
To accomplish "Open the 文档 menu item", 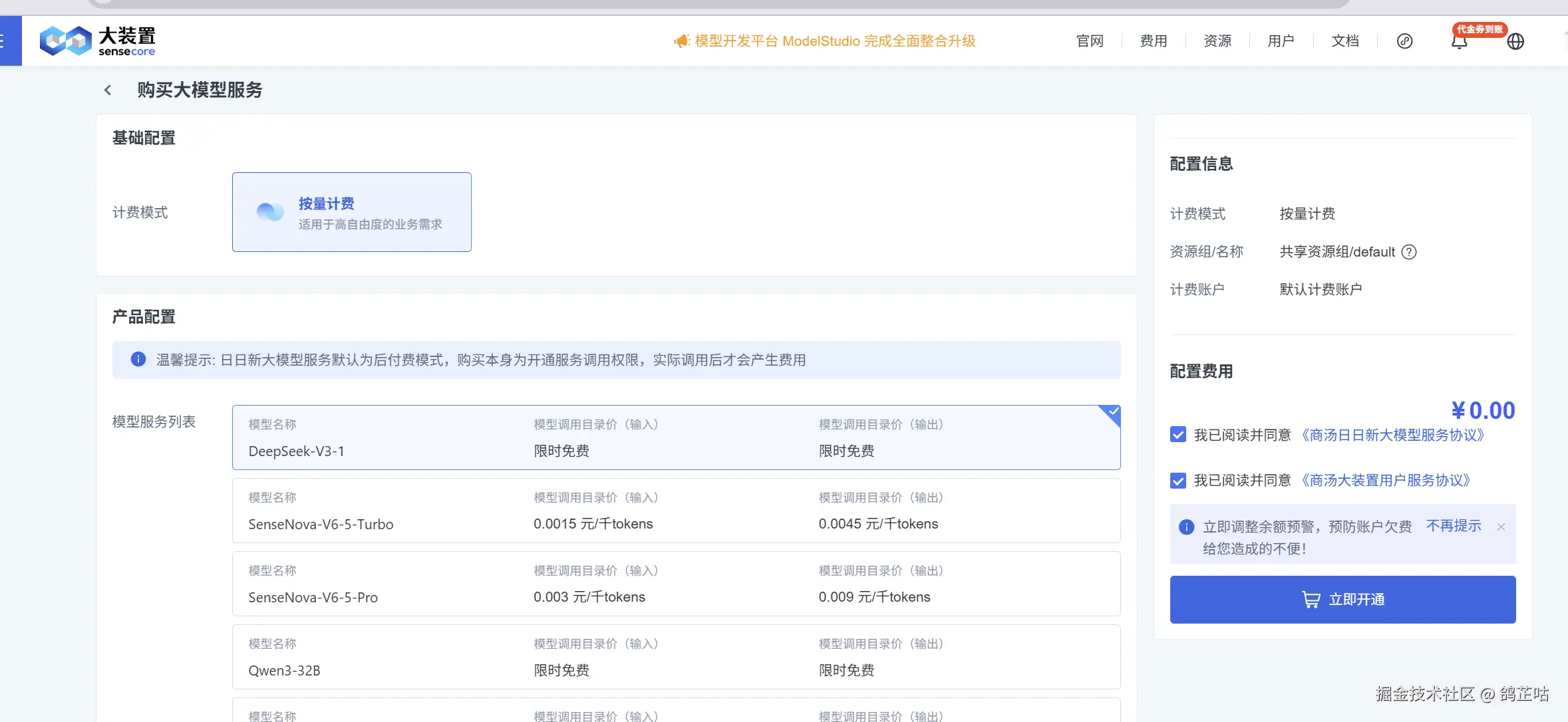I will pyautogui.click(x=1344, y=41).
